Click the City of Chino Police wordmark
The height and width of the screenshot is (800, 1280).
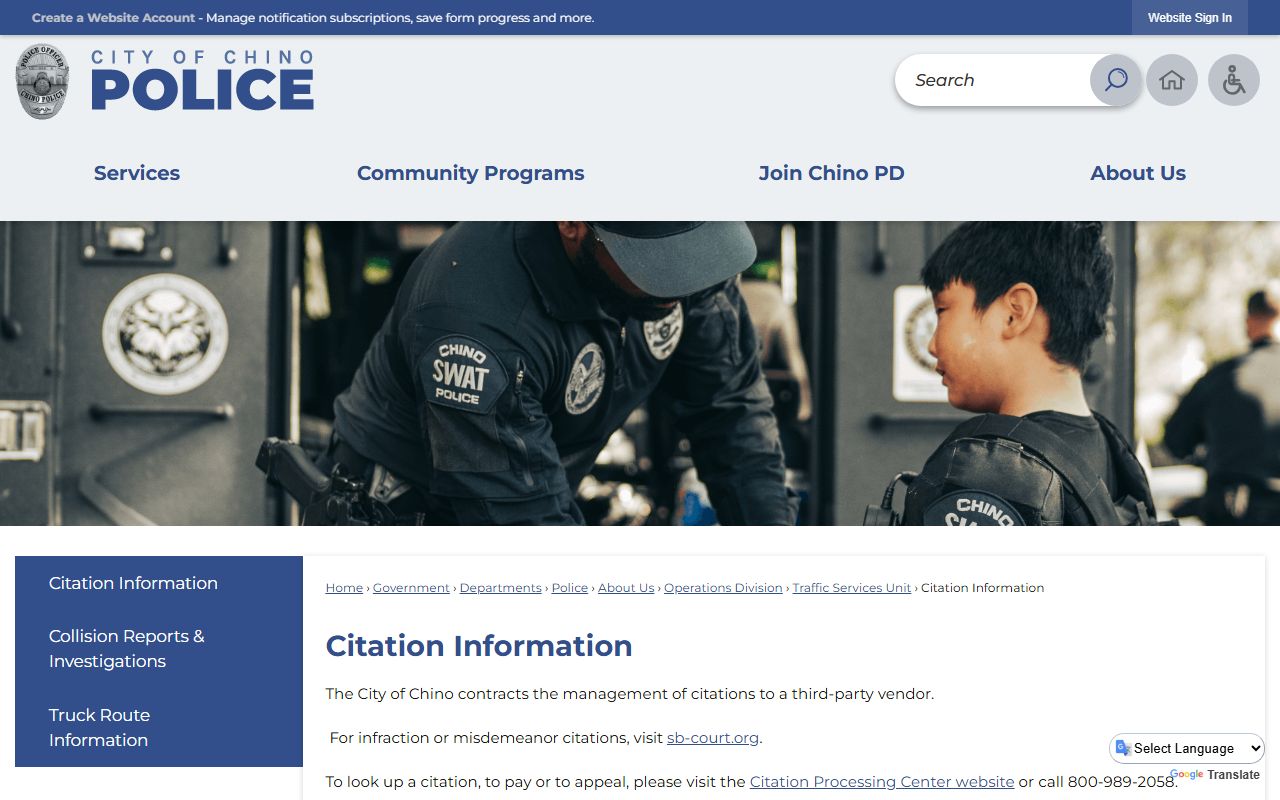[202, 80]
